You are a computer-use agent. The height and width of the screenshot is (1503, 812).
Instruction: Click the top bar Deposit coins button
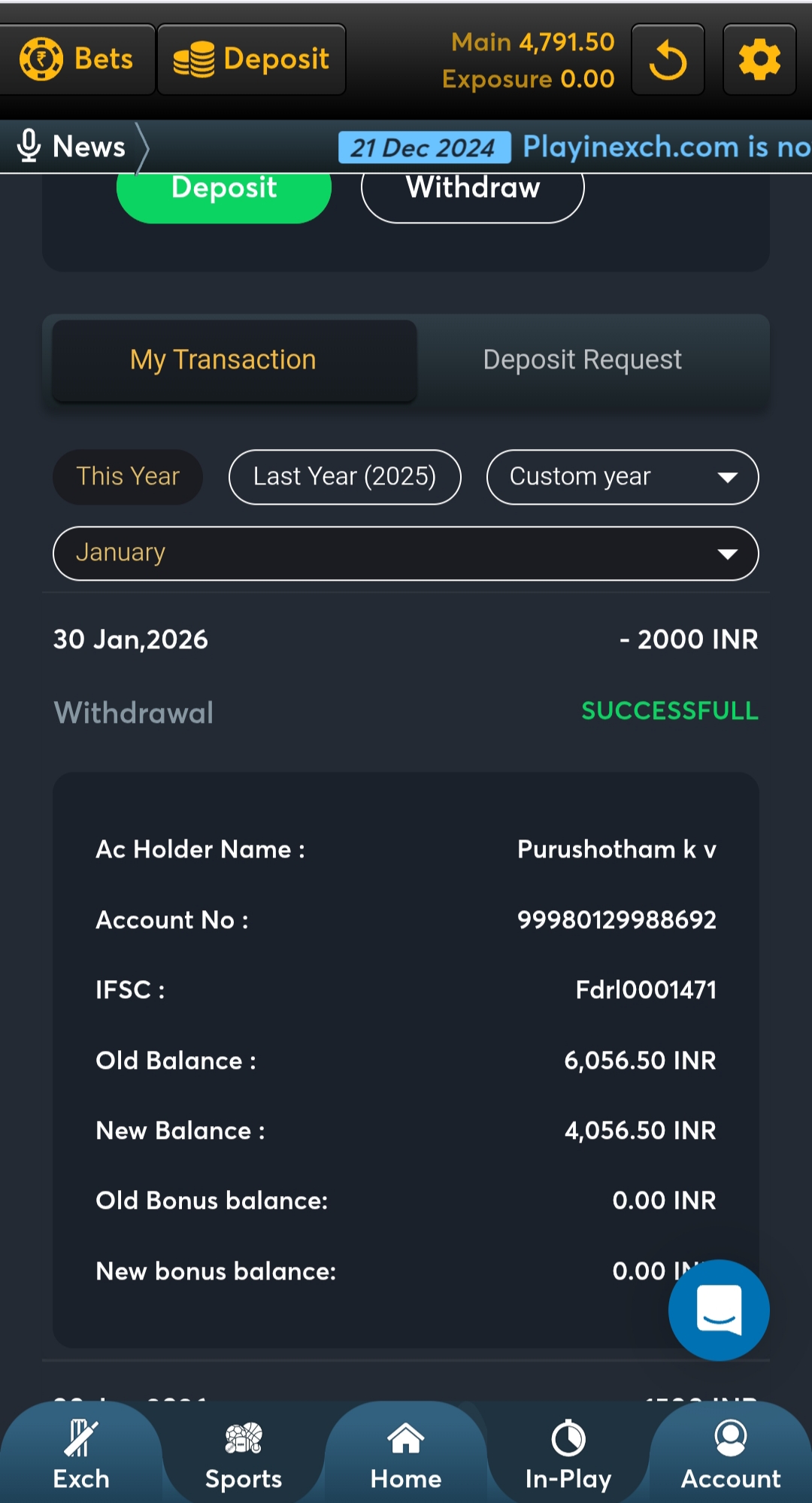pos(251,59)
